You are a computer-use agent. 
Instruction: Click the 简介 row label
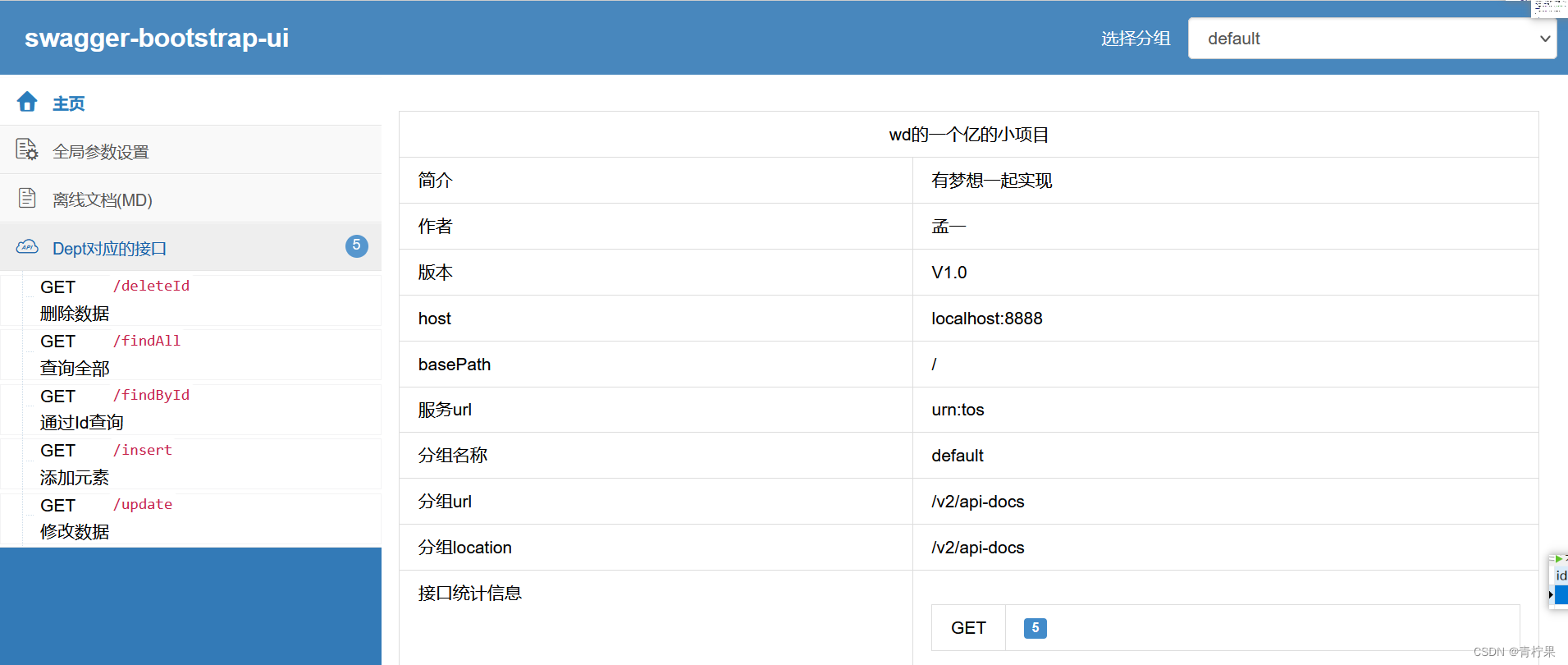[436, 181]
